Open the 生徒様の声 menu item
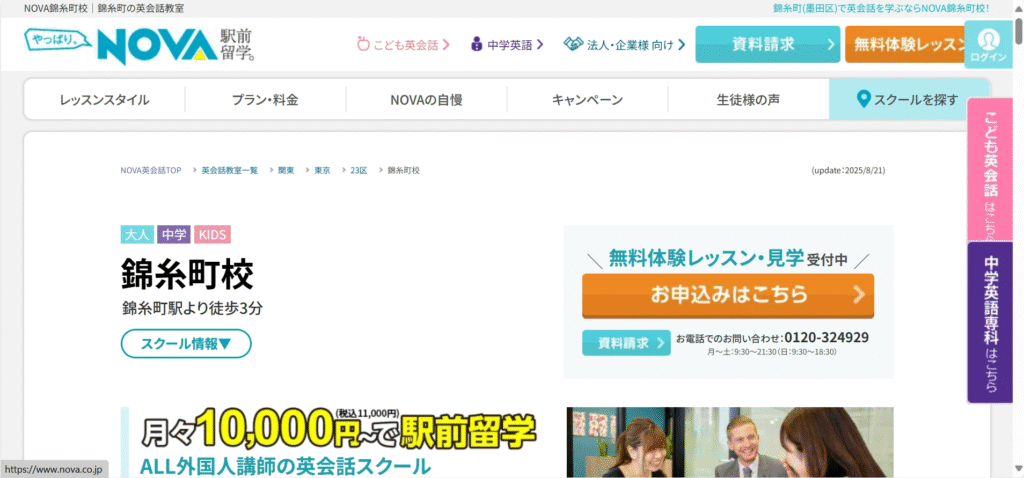This screenshot has width=1024, height=478. pos(748,100)
